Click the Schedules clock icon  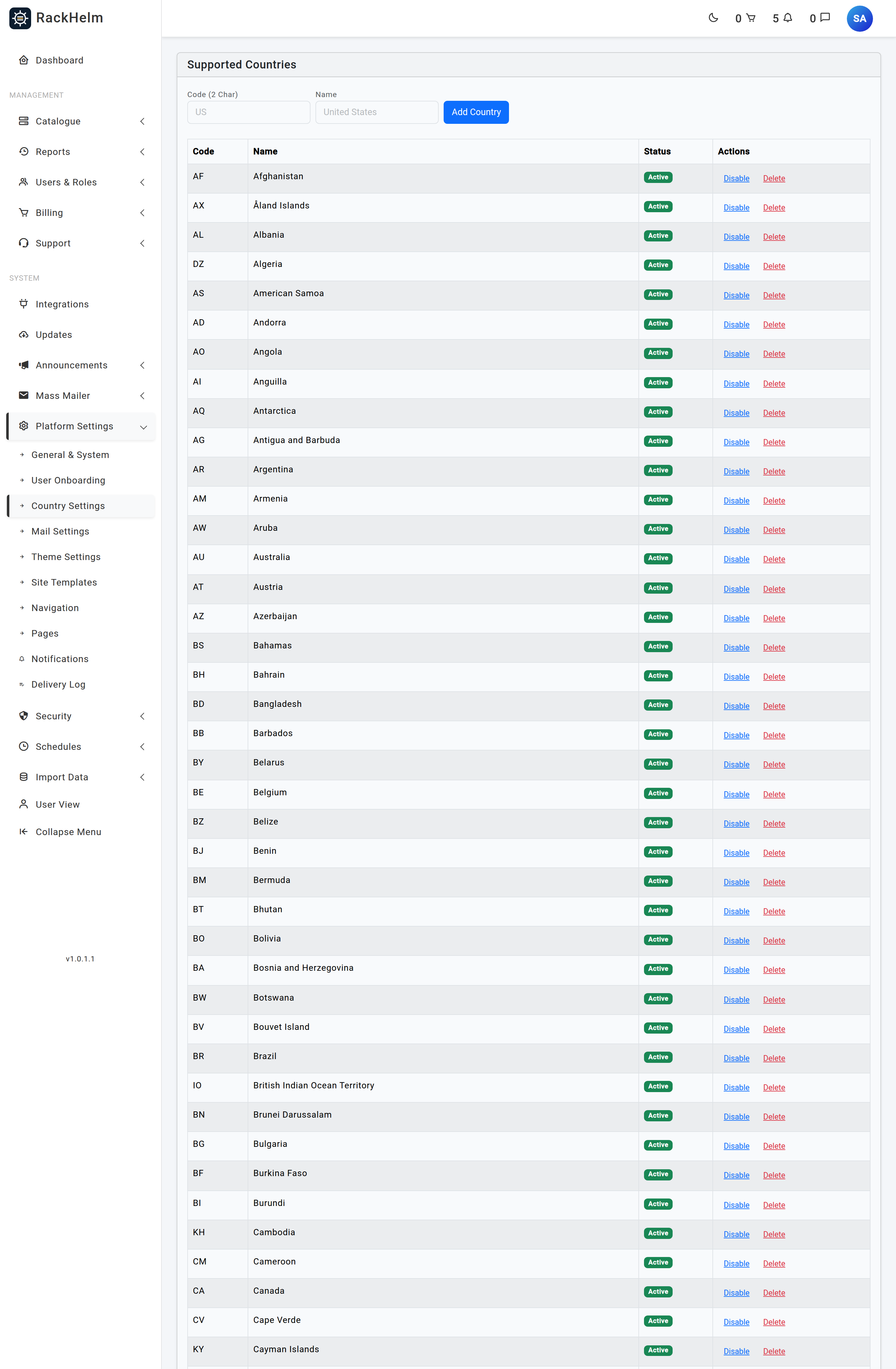[24, 746]
